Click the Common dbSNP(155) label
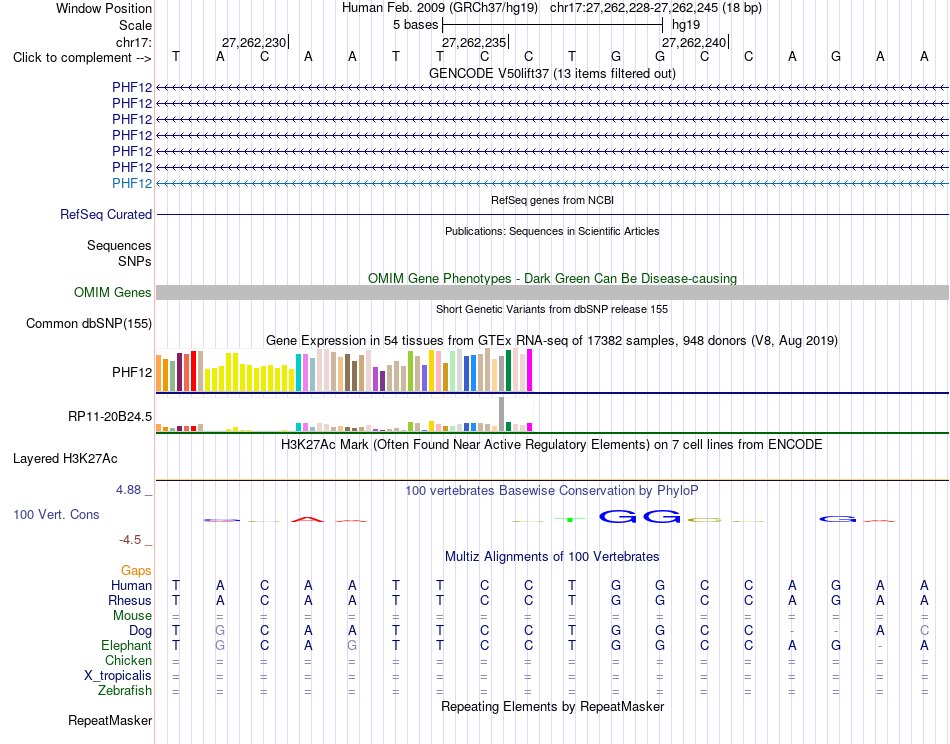This screenshot has width=950, height=744. 89,324
